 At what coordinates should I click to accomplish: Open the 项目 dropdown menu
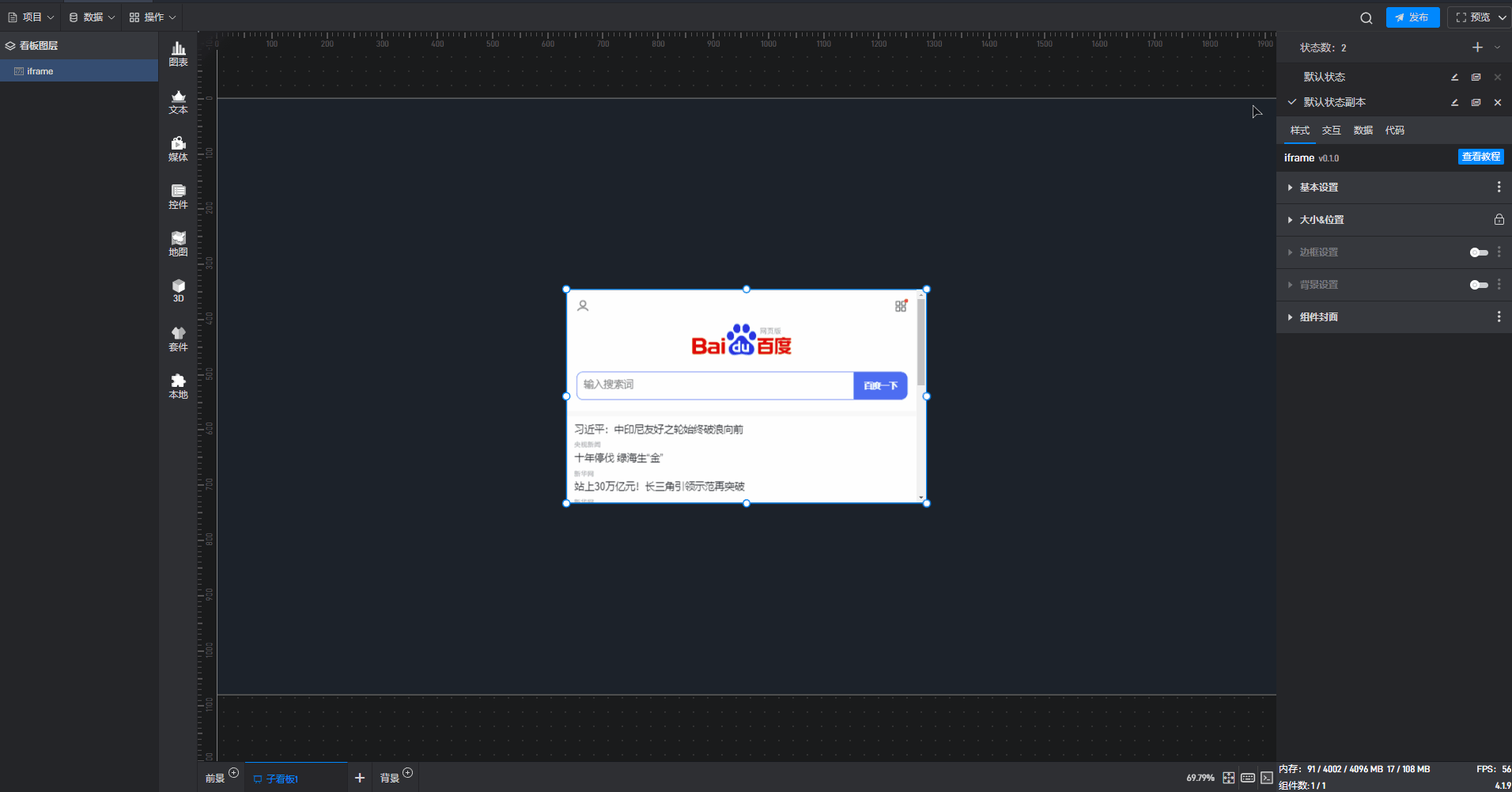[31, 17]
